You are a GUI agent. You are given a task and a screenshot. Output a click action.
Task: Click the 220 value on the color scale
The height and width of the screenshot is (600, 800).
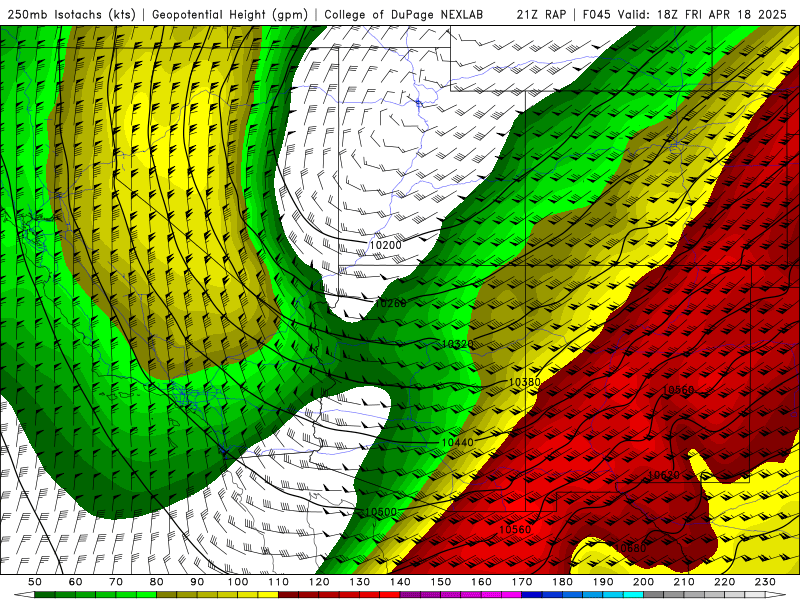[x=725, y=582]
